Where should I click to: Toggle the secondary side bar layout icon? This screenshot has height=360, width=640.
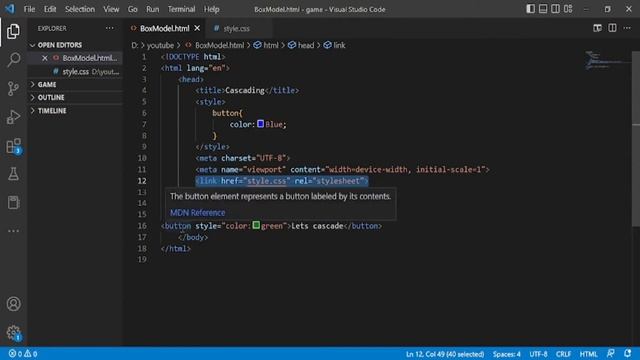tap(556, 9)
